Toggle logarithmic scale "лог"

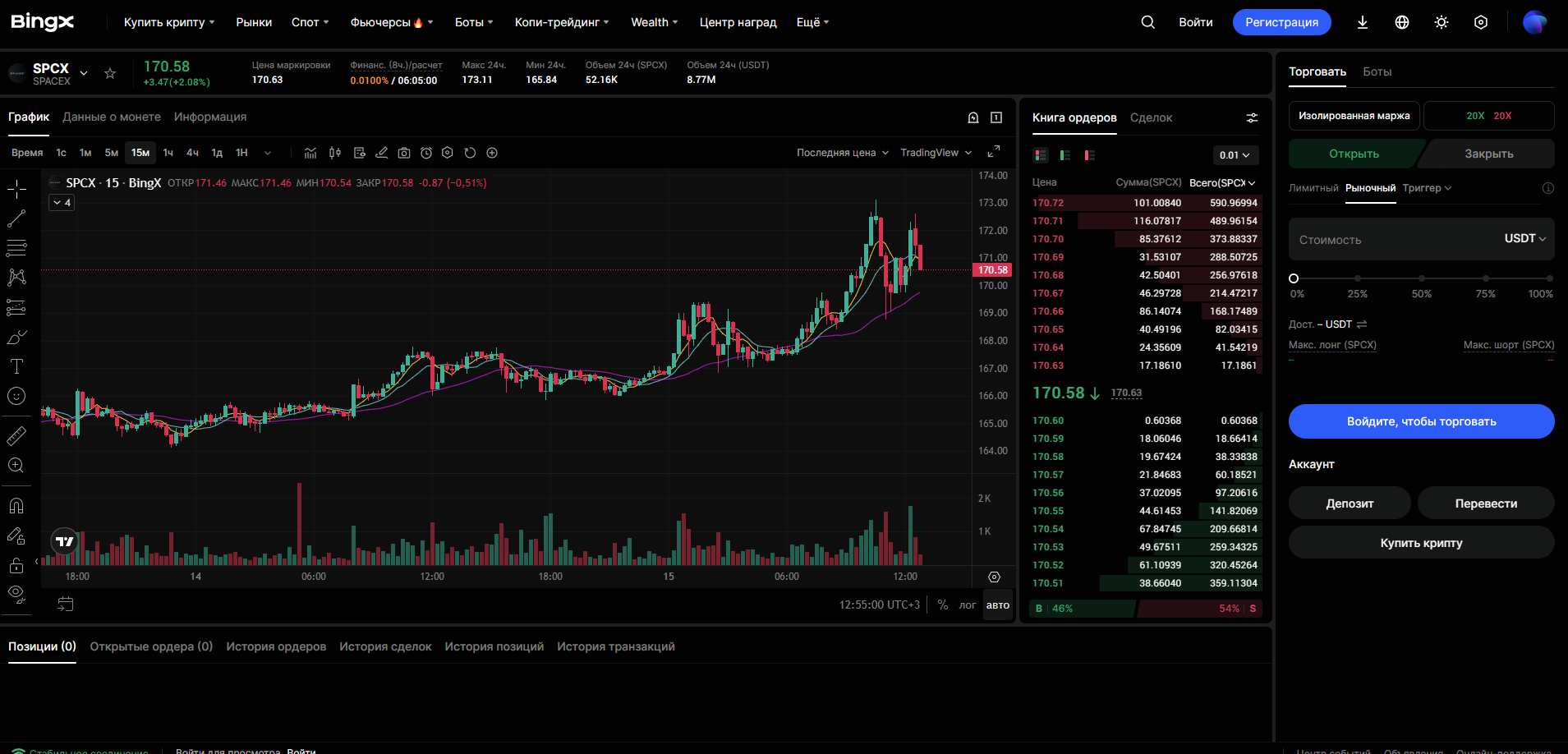968,605
